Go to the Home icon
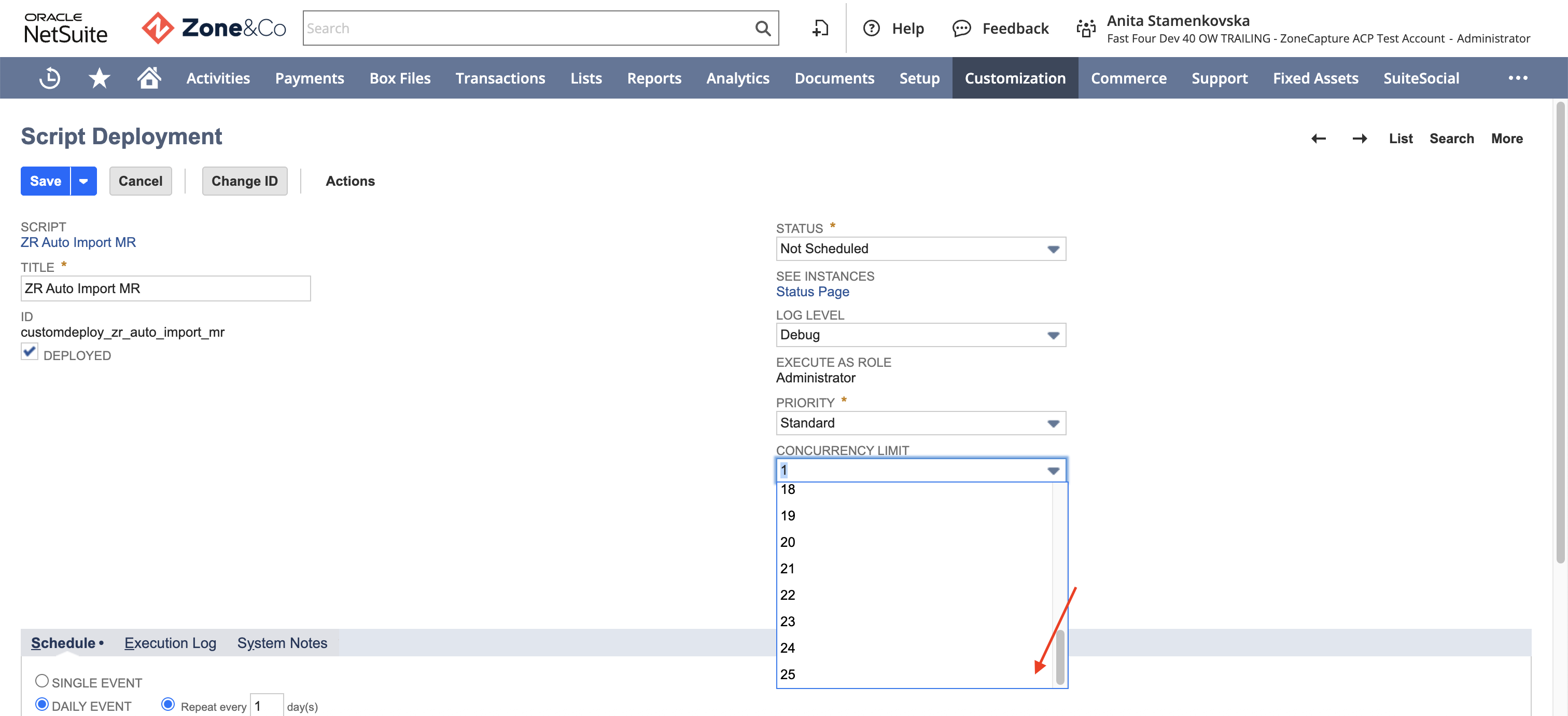This screenshot has height=716, width=1568. tap(148, 77)
